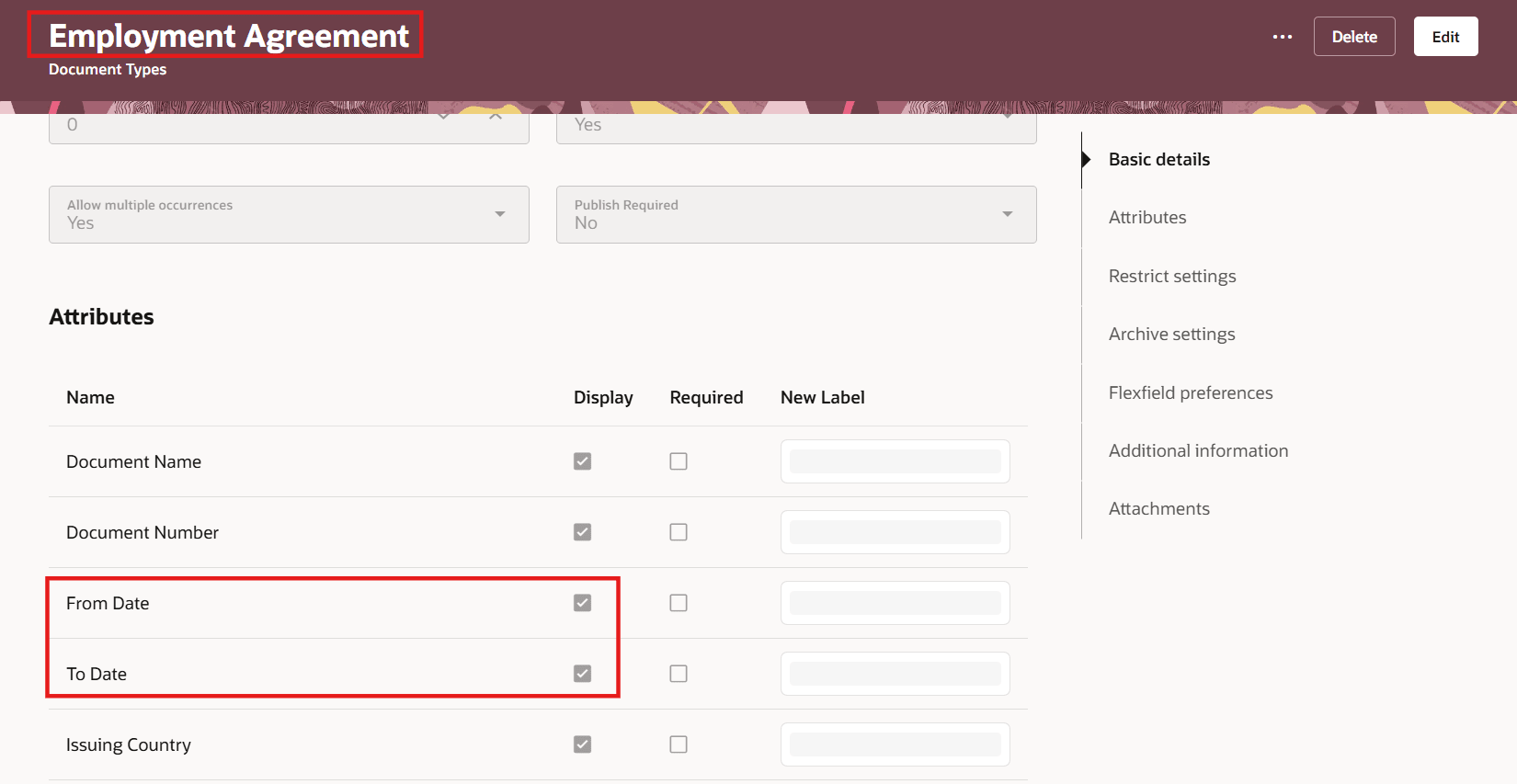Viewport: 1517px width, 784px height.
Task: Click New Label field for From Date
Action: coord(895,603)
